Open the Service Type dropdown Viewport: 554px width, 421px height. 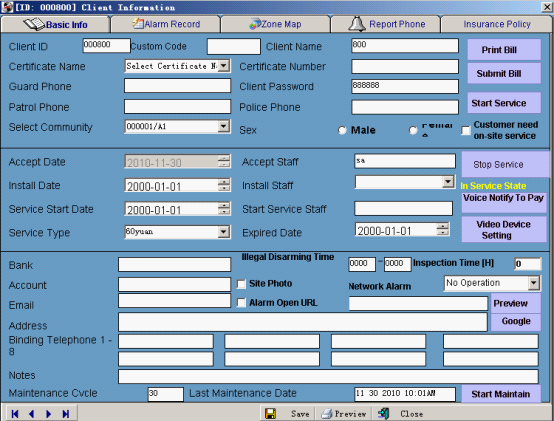223,232
